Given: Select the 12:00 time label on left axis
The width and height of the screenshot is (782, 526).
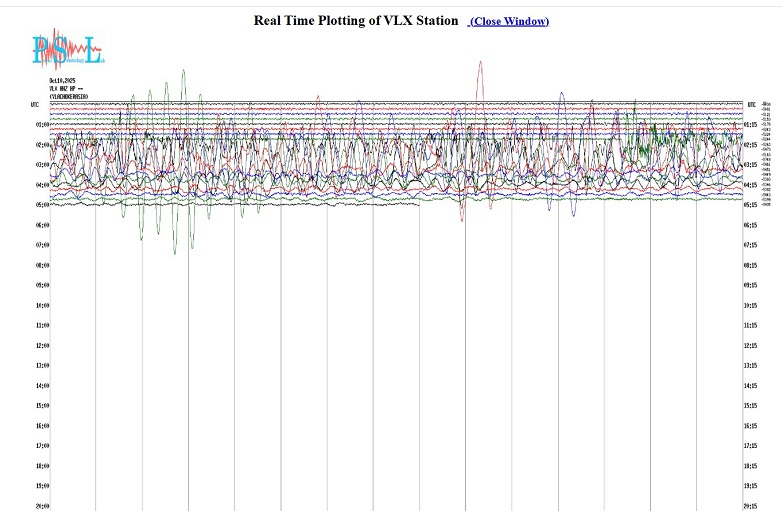Looking at the screenshot, I should tap(42, 345).
